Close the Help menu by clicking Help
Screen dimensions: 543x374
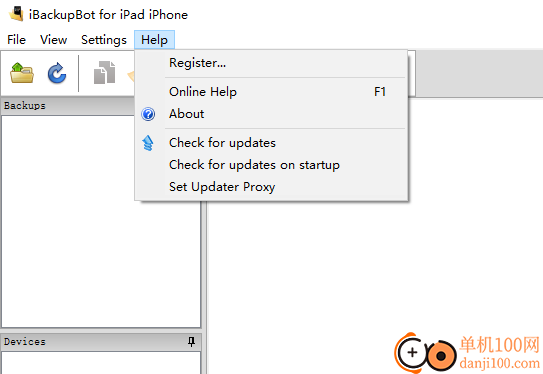[x=154, y=40]
